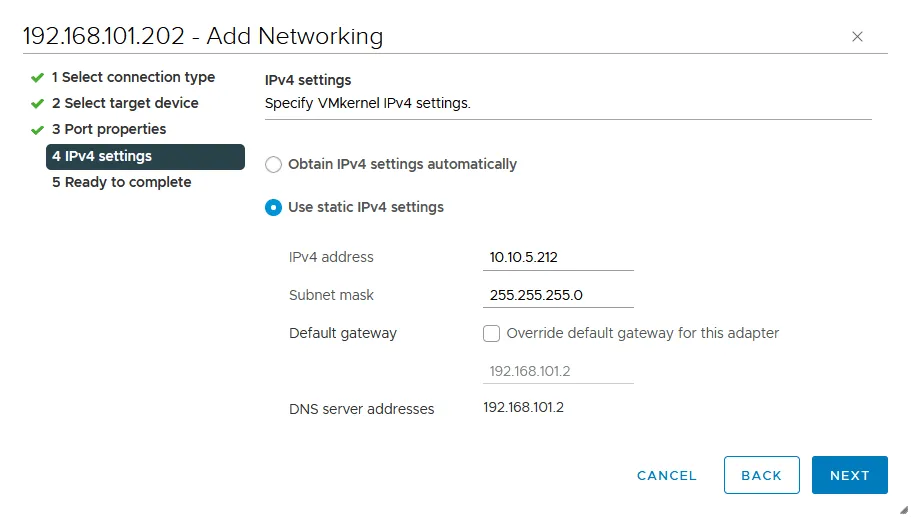The height and width of the screenshot is (517, 911).
Task: Choose Use static IPv4 settings radio
Action: [x=273, y=207]
